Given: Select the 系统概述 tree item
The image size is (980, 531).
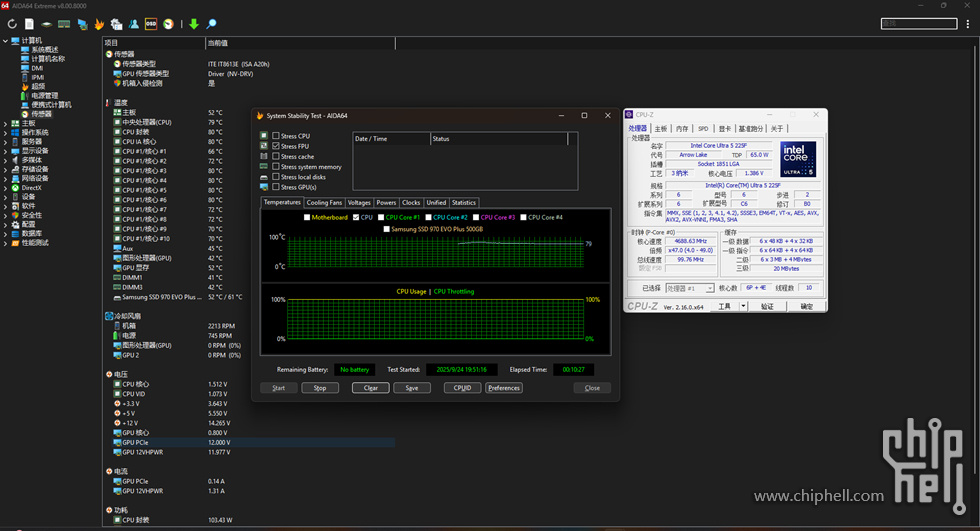Looking at the screenshot, I should tap(44, 49).
